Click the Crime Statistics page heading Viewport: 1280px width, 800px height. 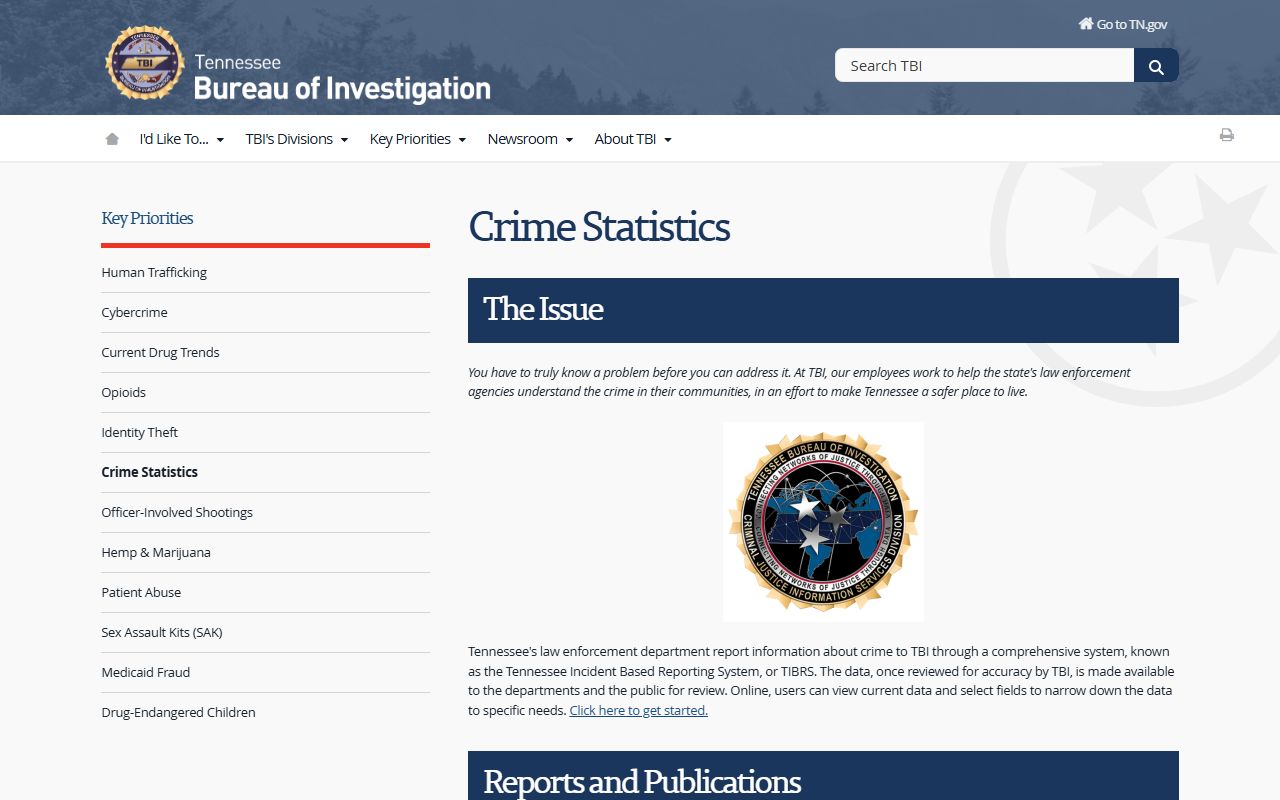click(x=599, y=227)
